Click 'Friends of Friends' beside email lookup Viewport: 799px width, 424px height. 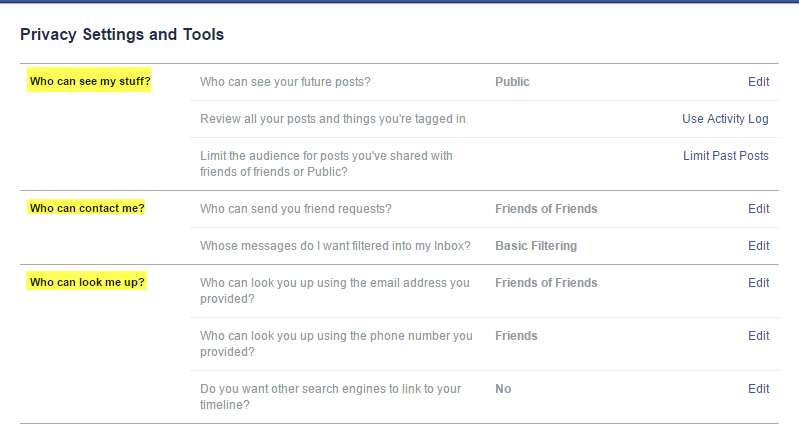click(546, 283)
